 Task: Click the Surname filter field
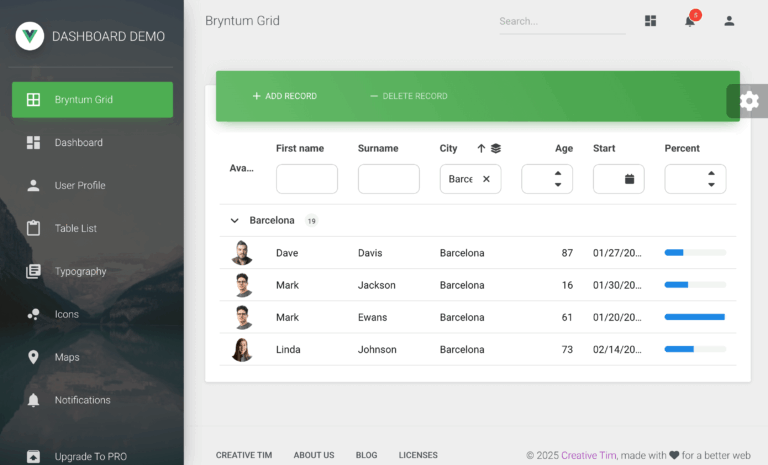click(x=388, y=179)
